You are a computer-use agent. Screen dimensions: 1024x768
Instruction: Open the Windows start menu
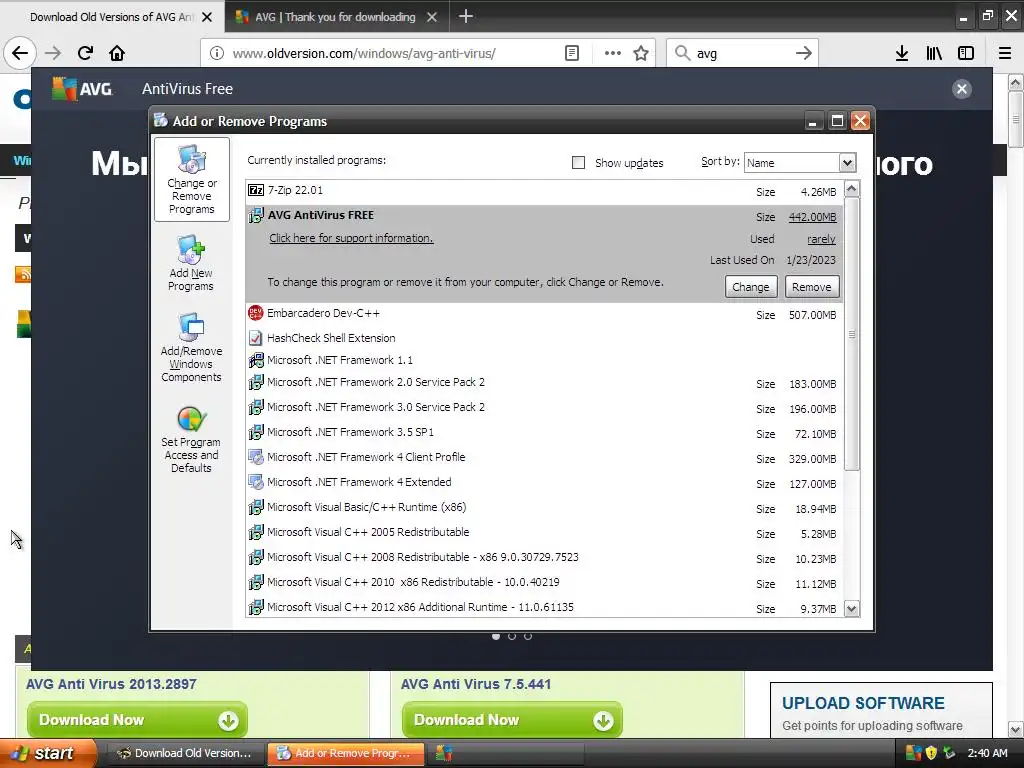tap(48, 753)
